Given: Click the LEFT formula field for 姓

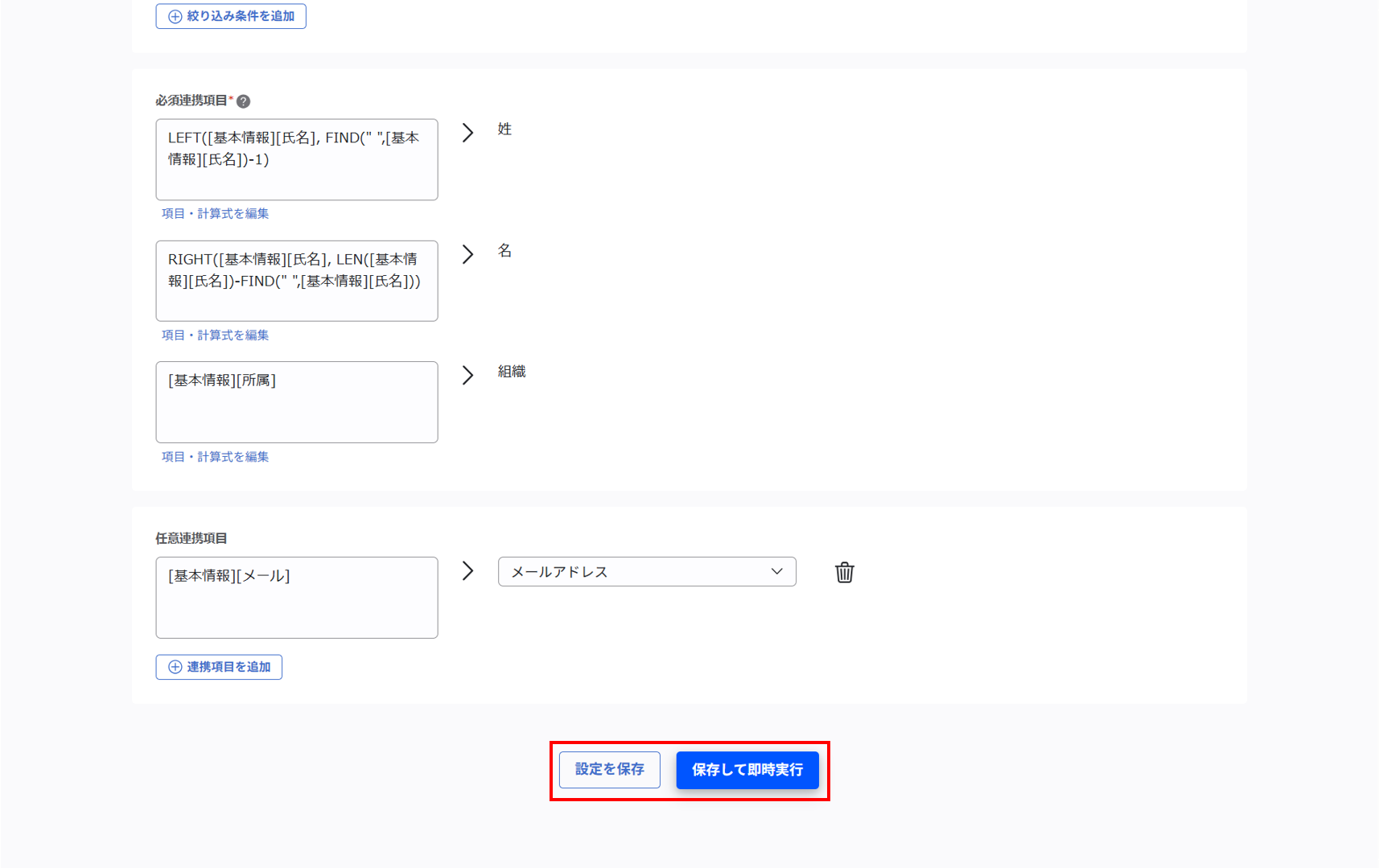Looking at the screenshot, I should pyautogui.click(x=296, y=159).
